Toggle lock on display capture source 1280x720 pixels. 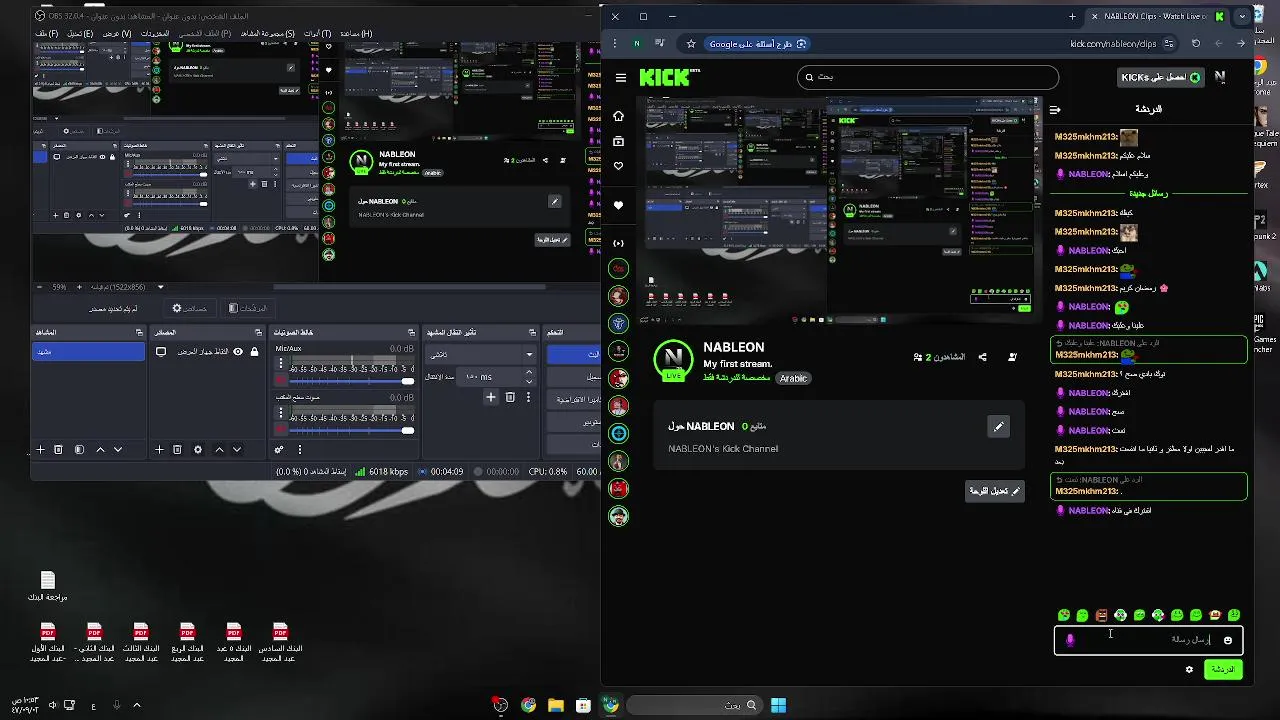tap(254, 352)
